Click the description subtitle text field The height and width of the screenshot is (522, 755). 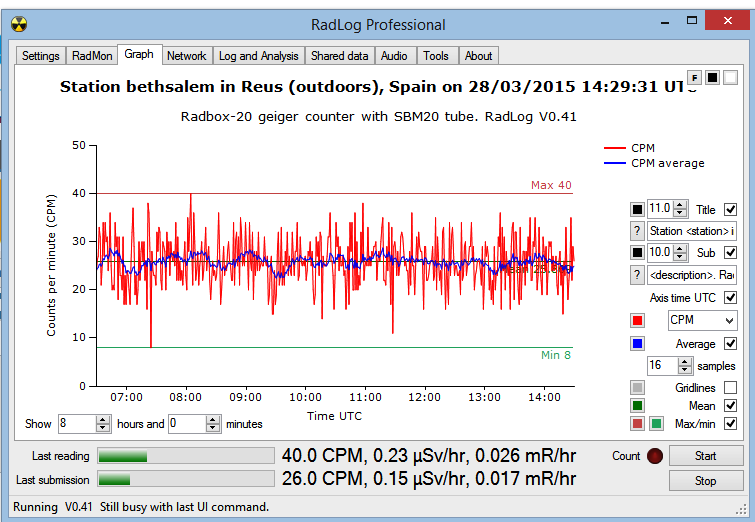(692, 275)
